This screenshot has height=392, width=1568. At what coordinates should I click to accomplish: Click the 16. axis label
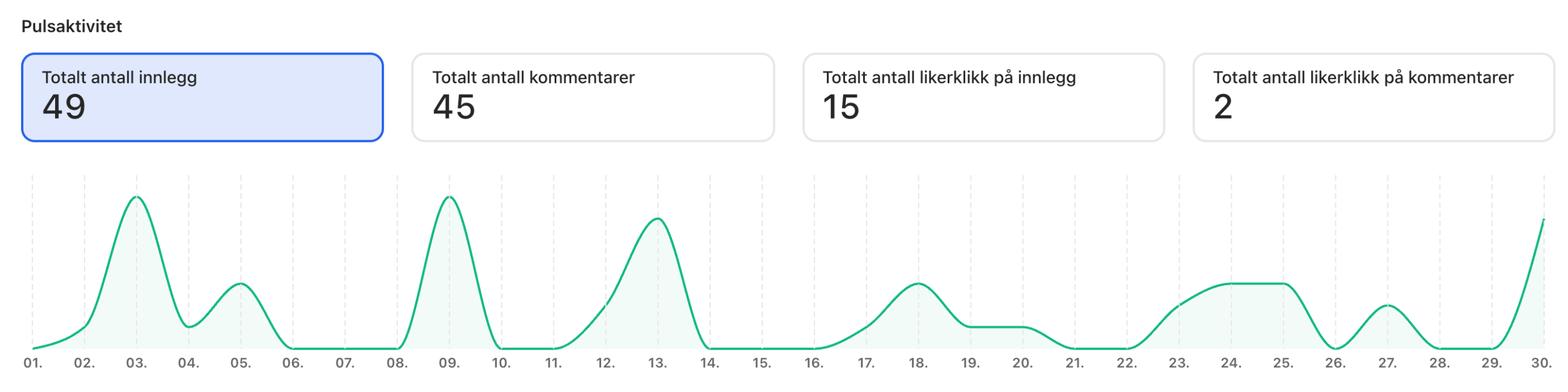tap(814, 363)
